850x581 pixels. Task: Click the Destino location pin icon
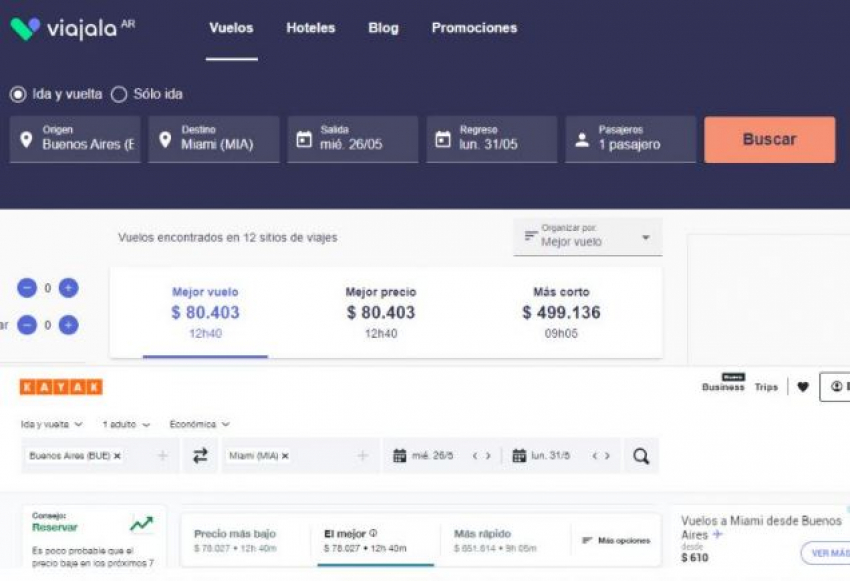[x=165, y=140]
